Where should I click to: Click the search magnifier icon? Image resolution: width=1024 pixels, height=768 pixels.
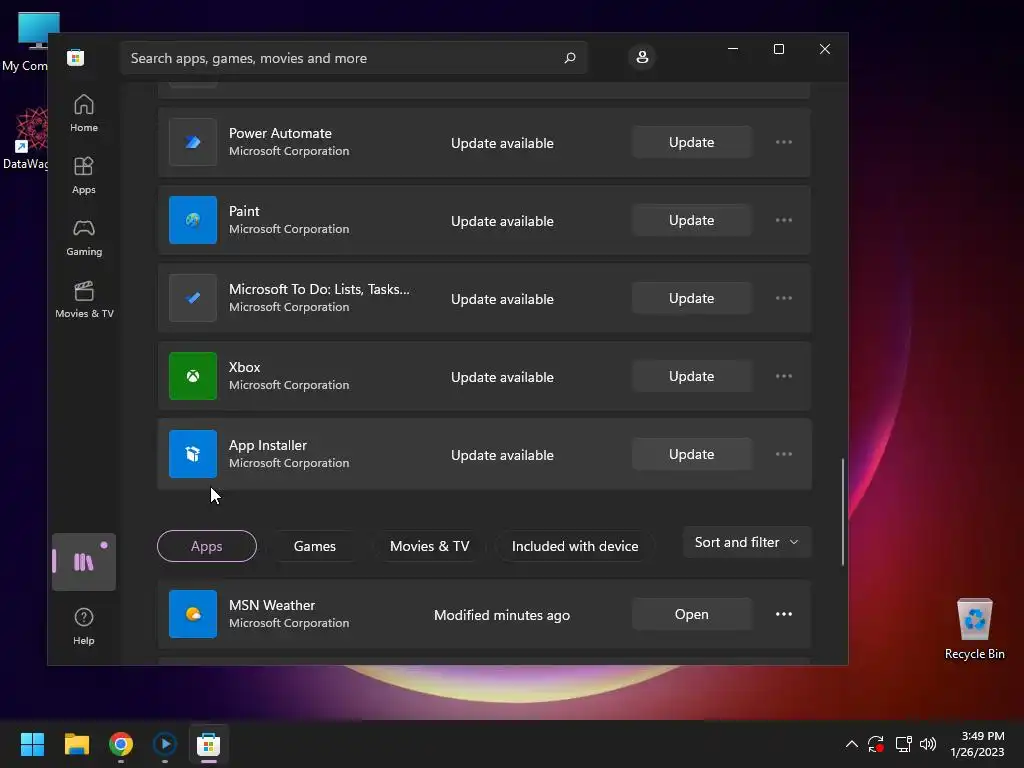click(x=569, y=58)
